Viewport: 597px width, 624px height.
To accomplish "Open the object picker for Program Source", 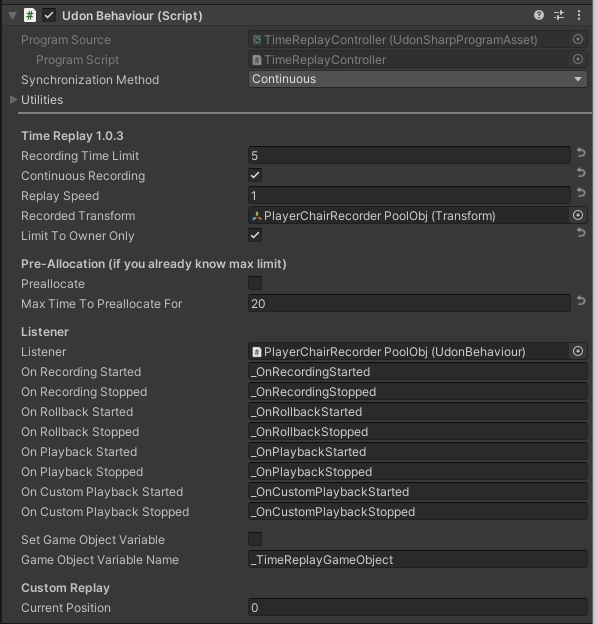I will click(577, 39).
